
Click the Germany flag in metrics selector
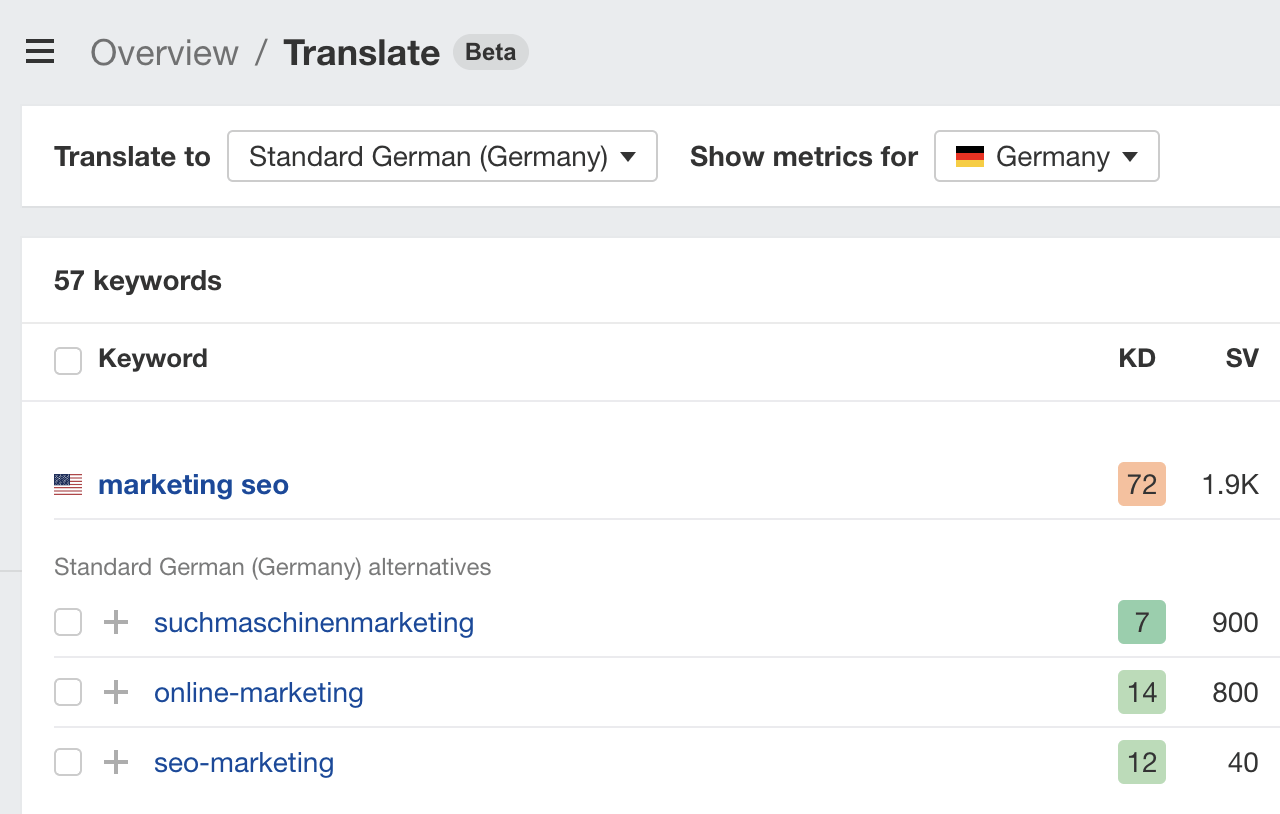[x=968, y=156]
